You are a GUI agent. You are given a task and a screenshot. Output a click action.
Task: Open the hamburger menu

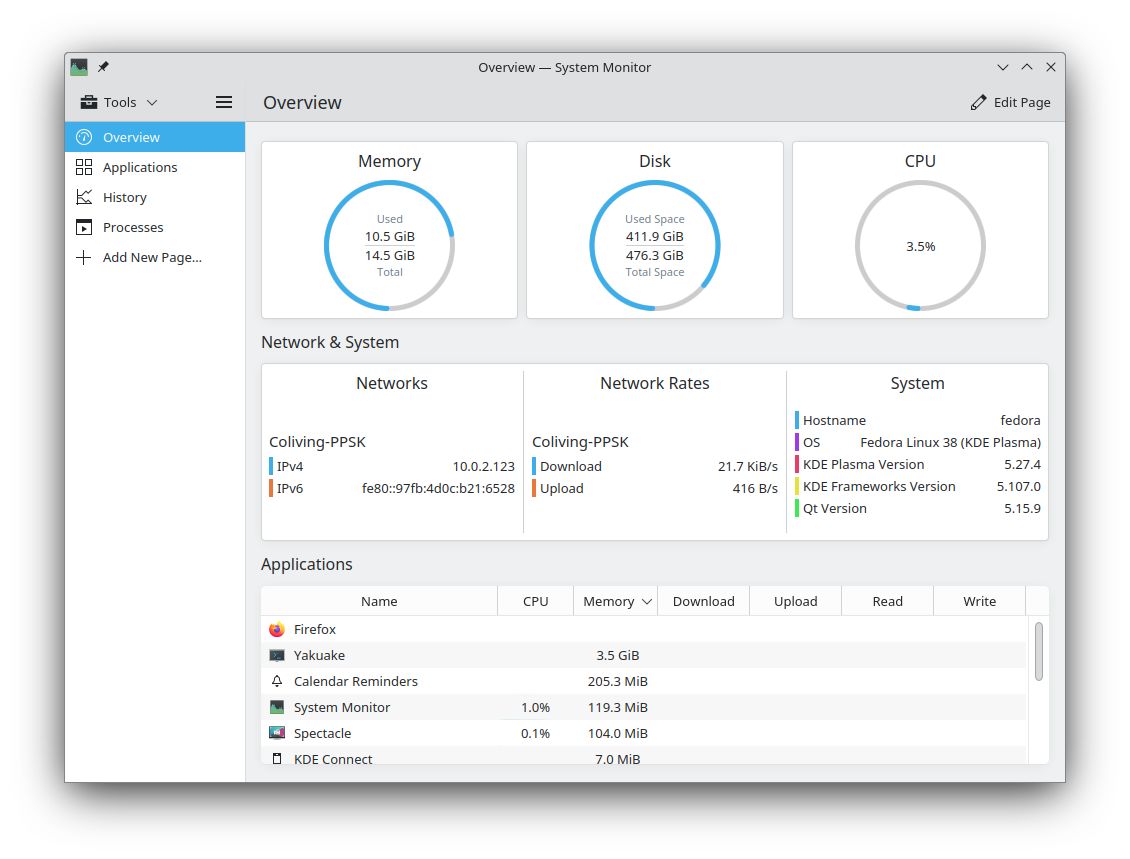[x=224, y=101]
